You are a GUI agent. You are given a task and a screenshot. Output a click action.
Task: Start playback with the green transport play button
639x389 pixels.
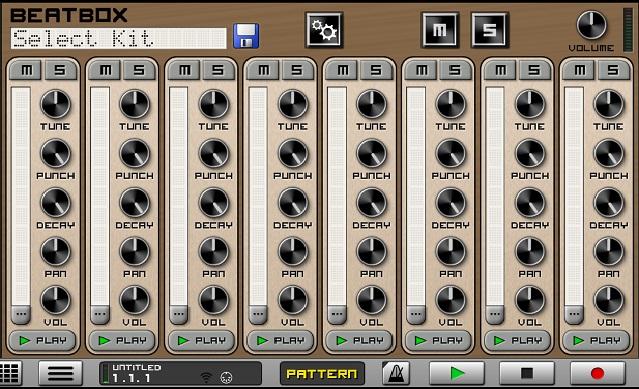[457, 373]
